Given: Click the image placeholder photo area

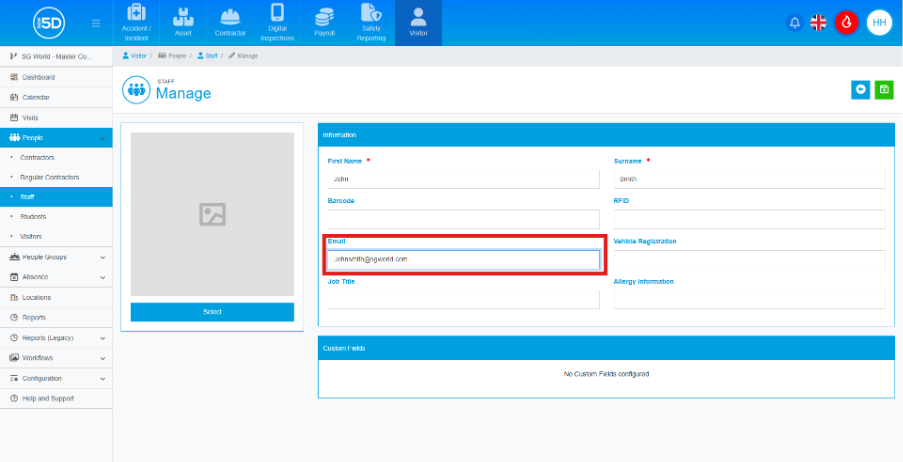Looking at the screenshot, I should pyautogui.click(x=213, y=214).
